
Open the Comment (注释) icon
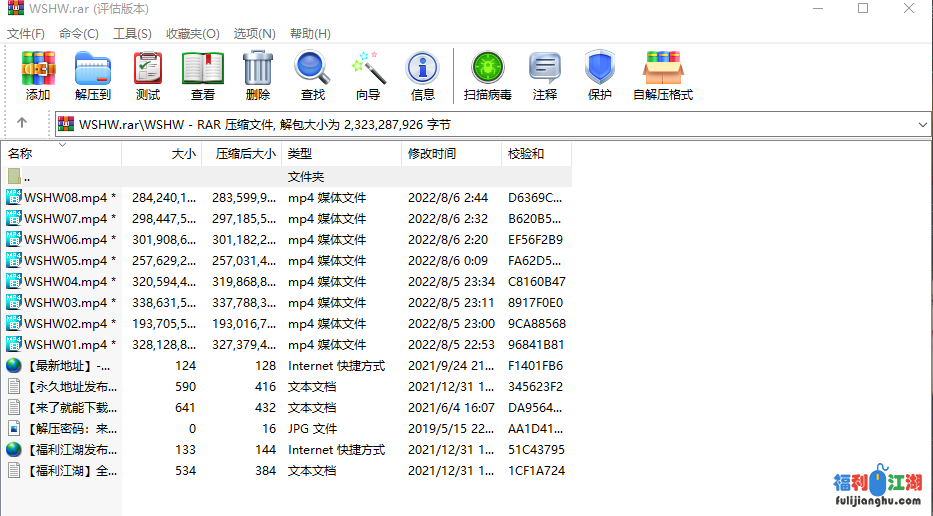coord(545,75)
